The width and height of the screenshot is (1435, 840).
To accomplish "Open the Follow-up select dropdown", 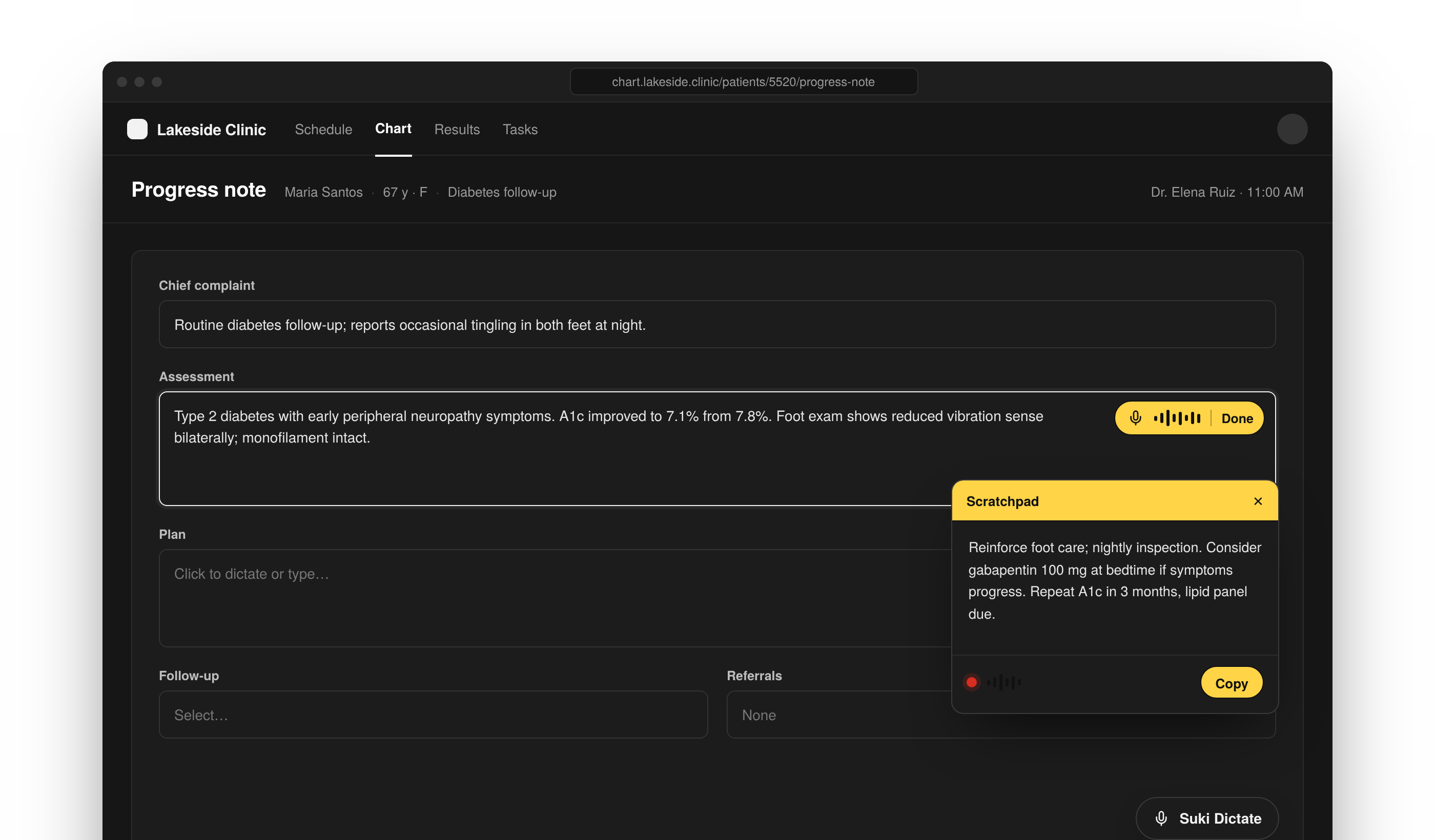I will 434,715.
